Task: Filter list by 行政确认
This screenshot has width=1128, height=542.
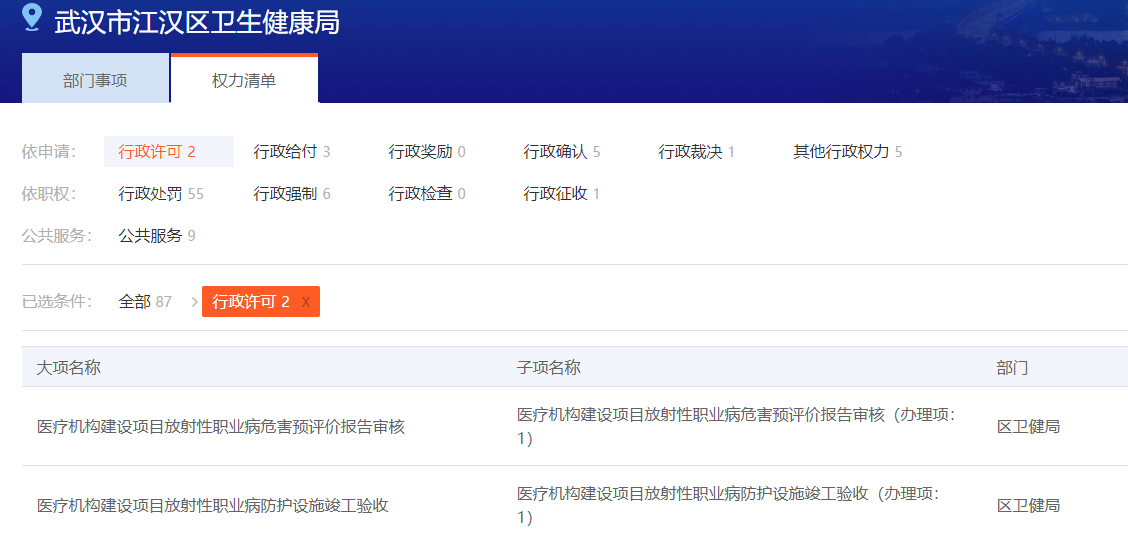Action: coord(561,152)
